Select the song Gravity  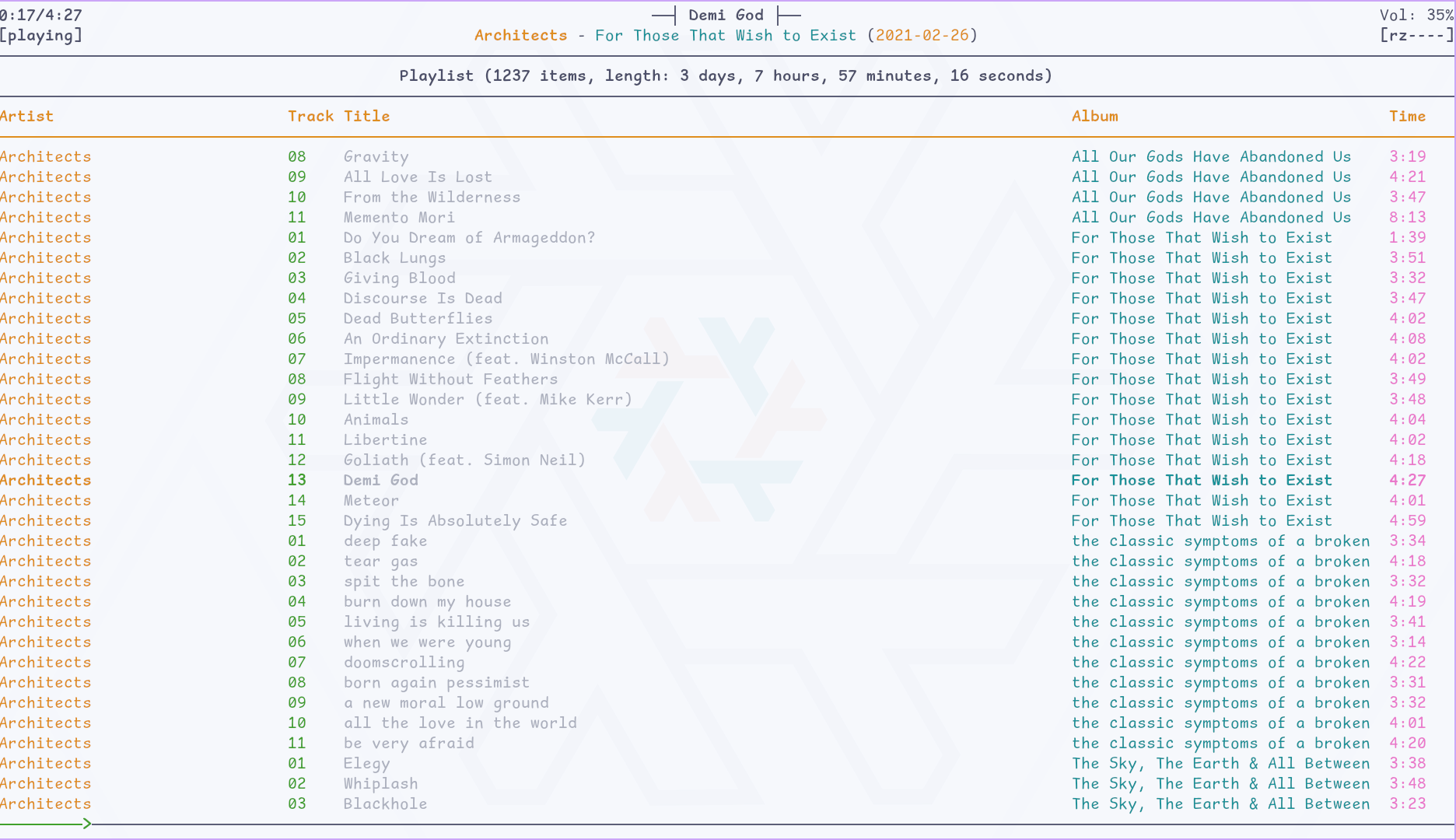pos(376,156)
